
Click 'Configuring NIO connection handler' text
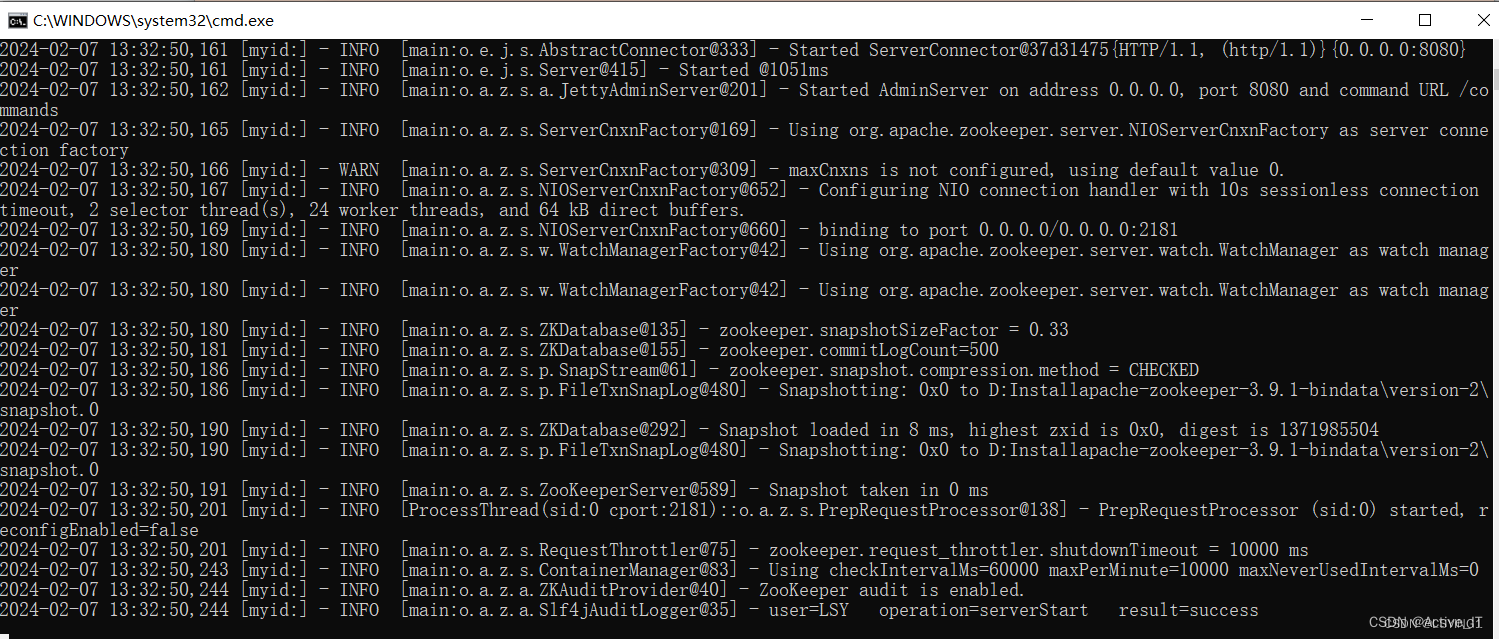(989, 190)
